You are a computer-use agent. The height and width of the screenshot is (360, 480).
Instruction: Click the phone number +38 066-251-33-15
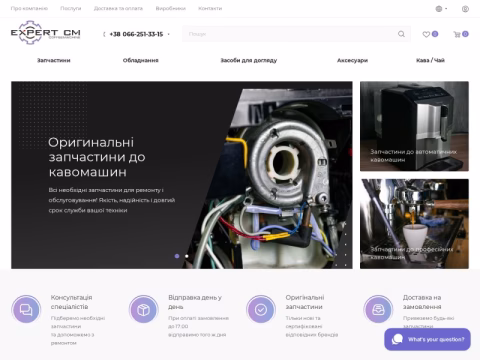click(136, 34)
